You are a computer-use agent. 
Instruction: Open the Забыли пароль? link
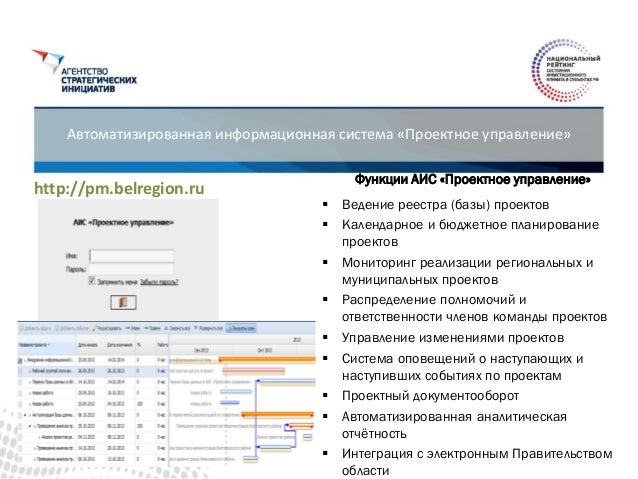click(159, 282)
